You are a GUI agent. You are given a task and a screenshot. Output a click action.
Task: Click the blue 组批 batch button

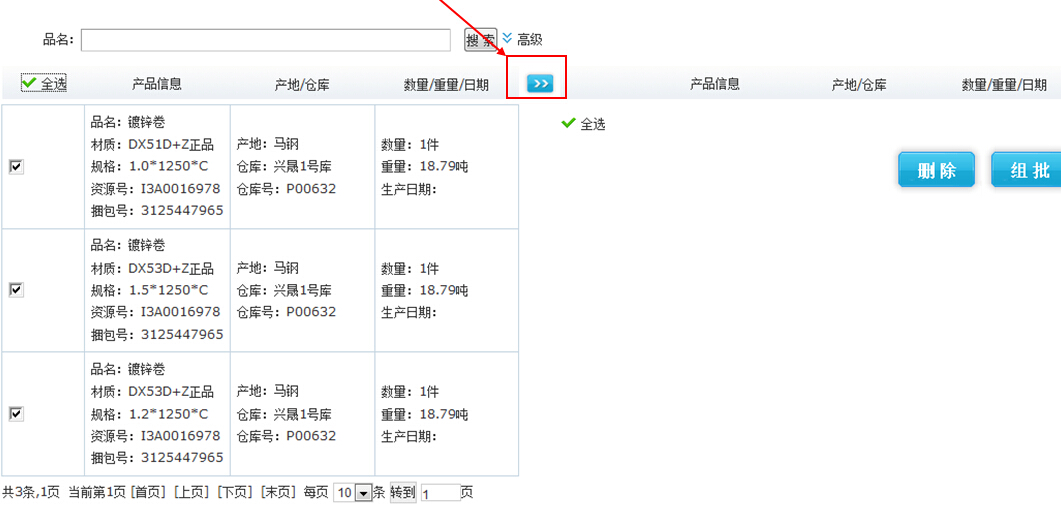pyautogui.click(x=1026, y=170)
